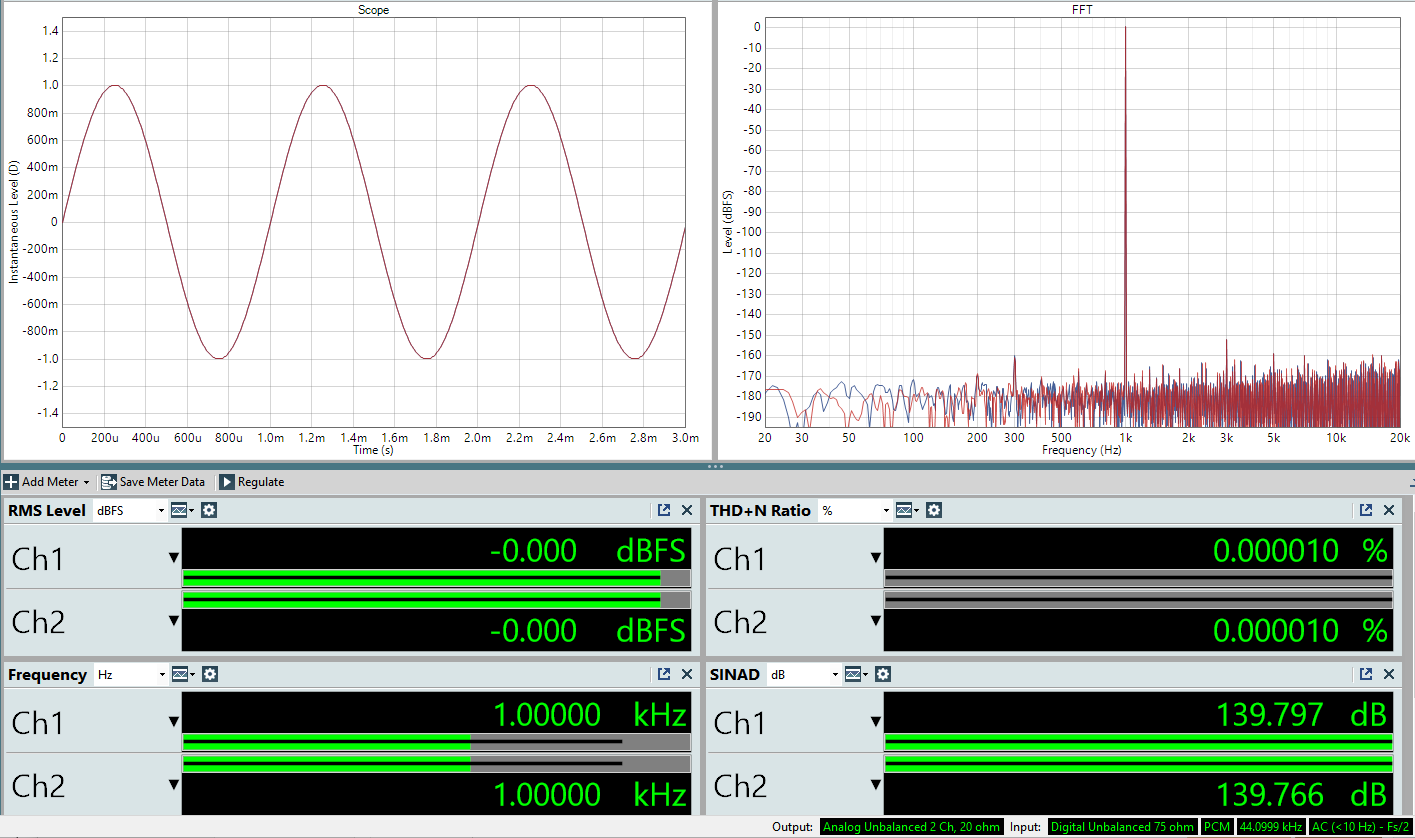1415x838 pixels.
Task: Open the Add Meter dropdown arrow
Action: click(87, 483)
